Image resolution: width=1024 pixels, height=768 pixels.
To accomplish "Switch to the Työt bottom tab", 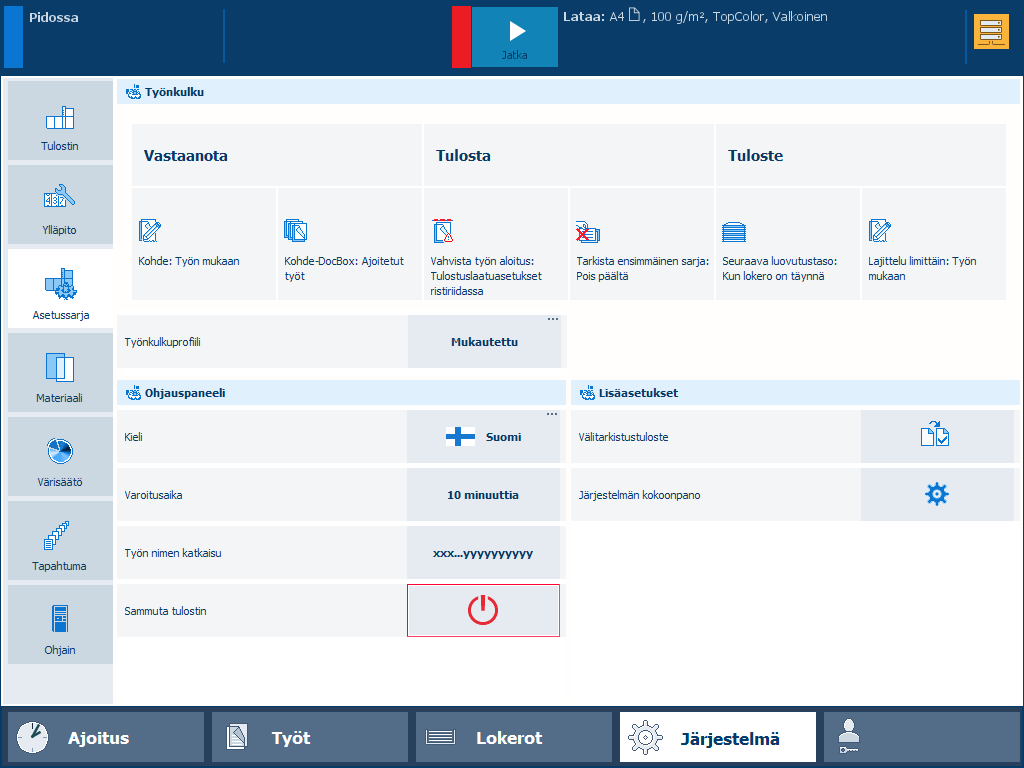I will (x=310, y=738).
